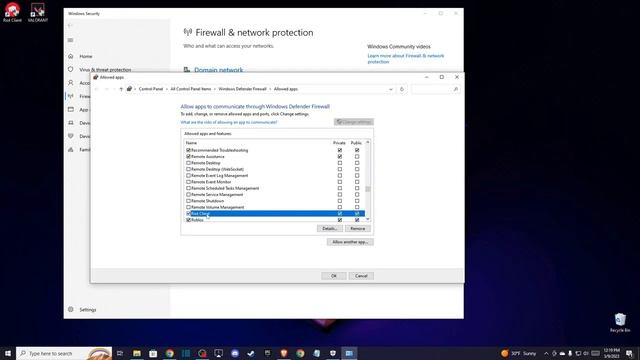Image resolution: width=640 pixels, height=360 pixels.
Task: Click OK in Allowed apps window
Action: 333,276
